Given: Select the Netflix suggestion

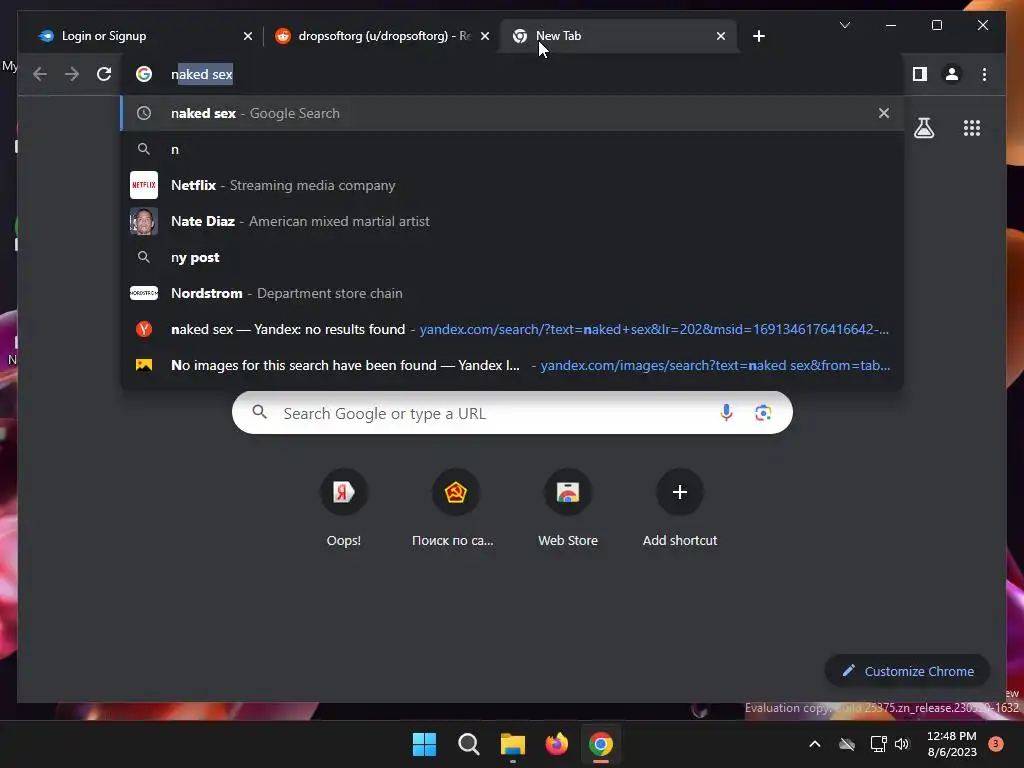Looking at the screenshot, I should pos(512,185).
